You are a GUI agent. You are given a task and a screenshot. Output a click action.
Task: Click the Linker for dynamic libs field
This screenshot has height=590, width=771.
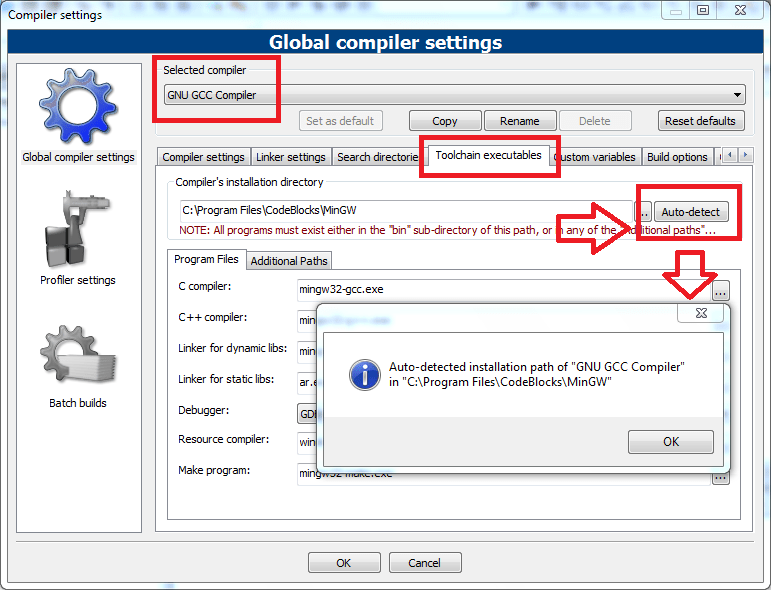[307, 351]
